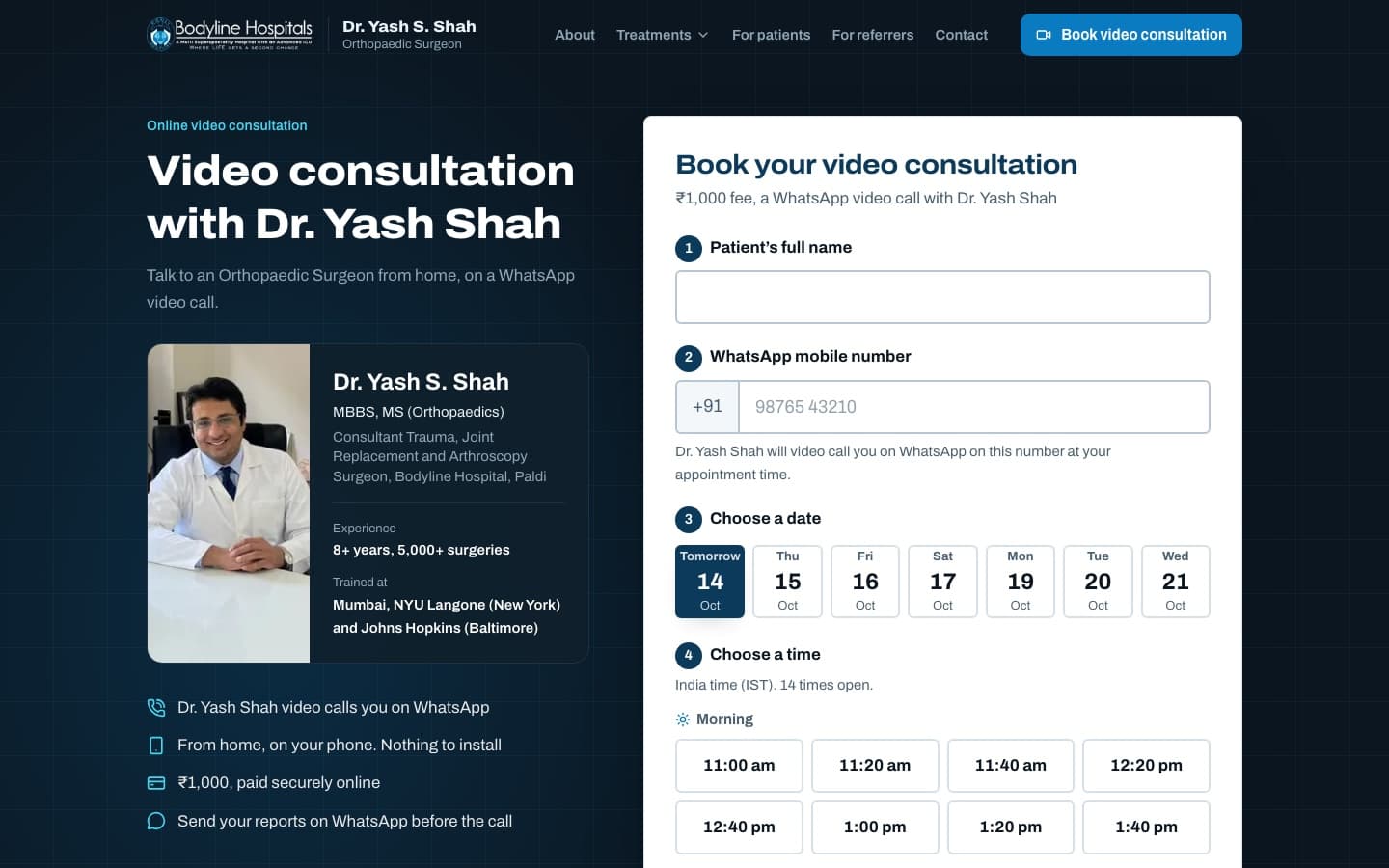1389x868 pixels.
Task: Pick the 1:00 pm time slot
Action: coord(875,827)
